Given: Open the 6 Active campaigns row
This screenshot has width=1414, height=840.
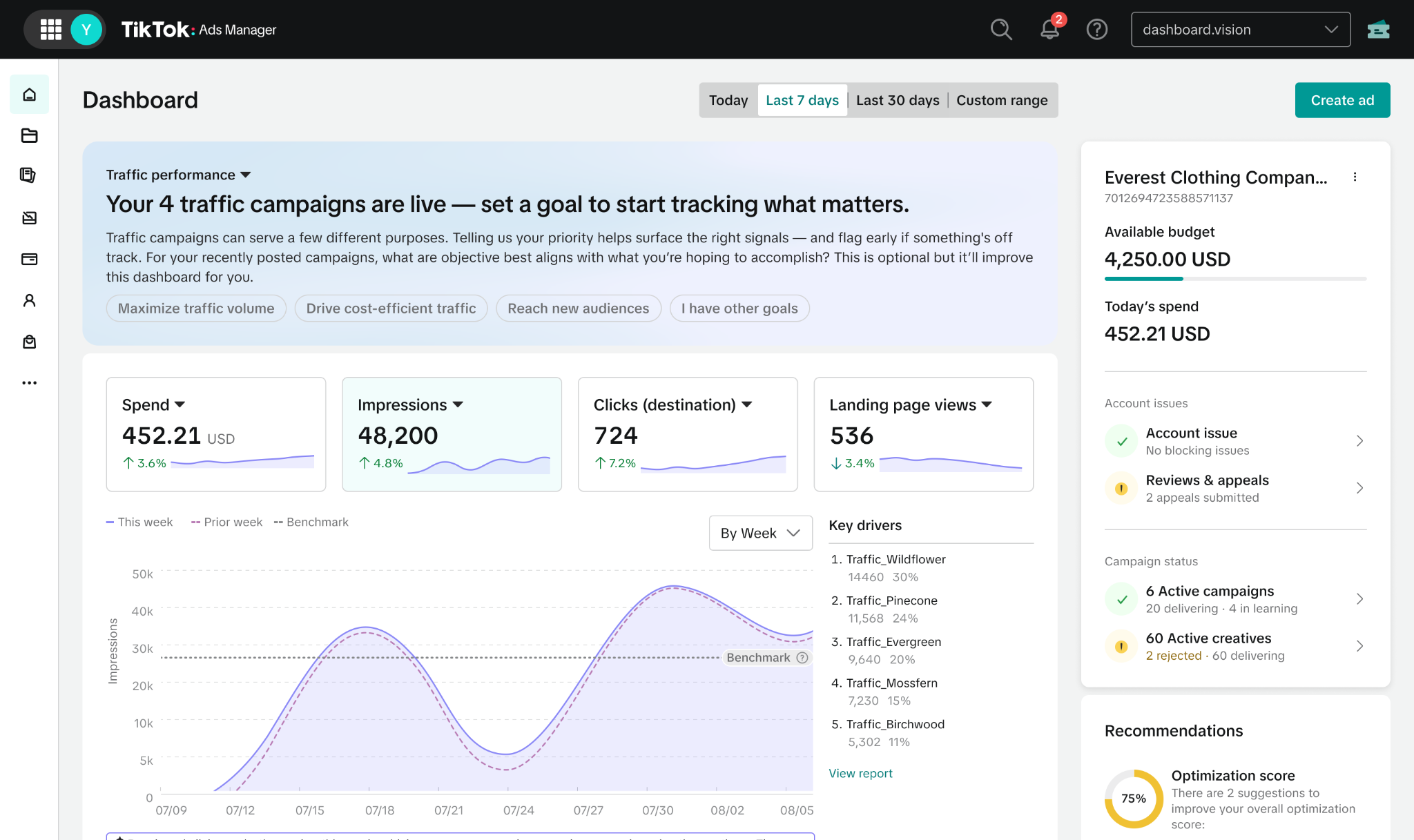Looking at the screenshot, I should 1235,599.
